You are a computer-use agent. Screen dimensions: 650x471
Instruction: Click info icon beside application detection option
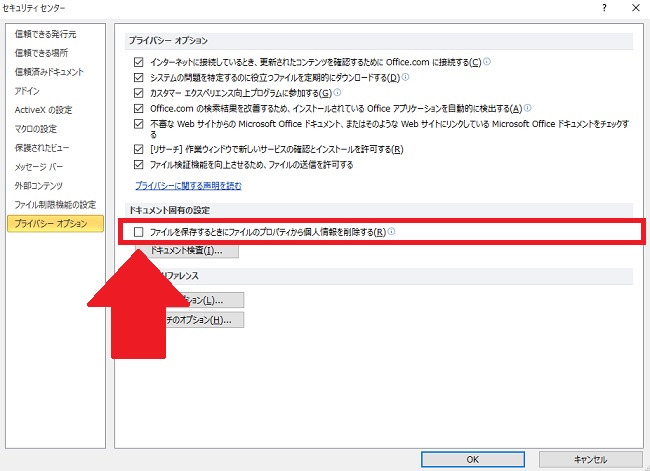click(x=527, y=108)
